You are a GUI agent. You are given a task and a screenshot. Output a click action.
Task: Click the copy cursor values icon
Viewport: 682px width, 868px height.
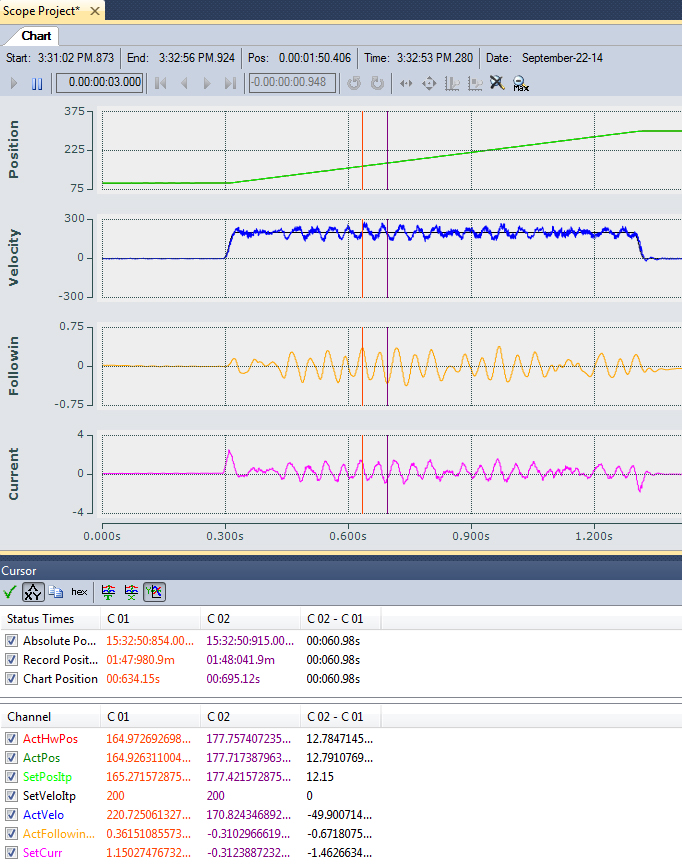55,592
